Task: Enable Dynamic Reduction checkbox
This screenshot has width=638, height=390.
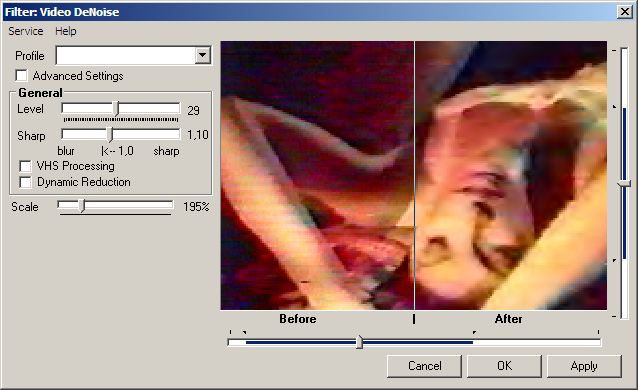Action: tap(25, 182)
